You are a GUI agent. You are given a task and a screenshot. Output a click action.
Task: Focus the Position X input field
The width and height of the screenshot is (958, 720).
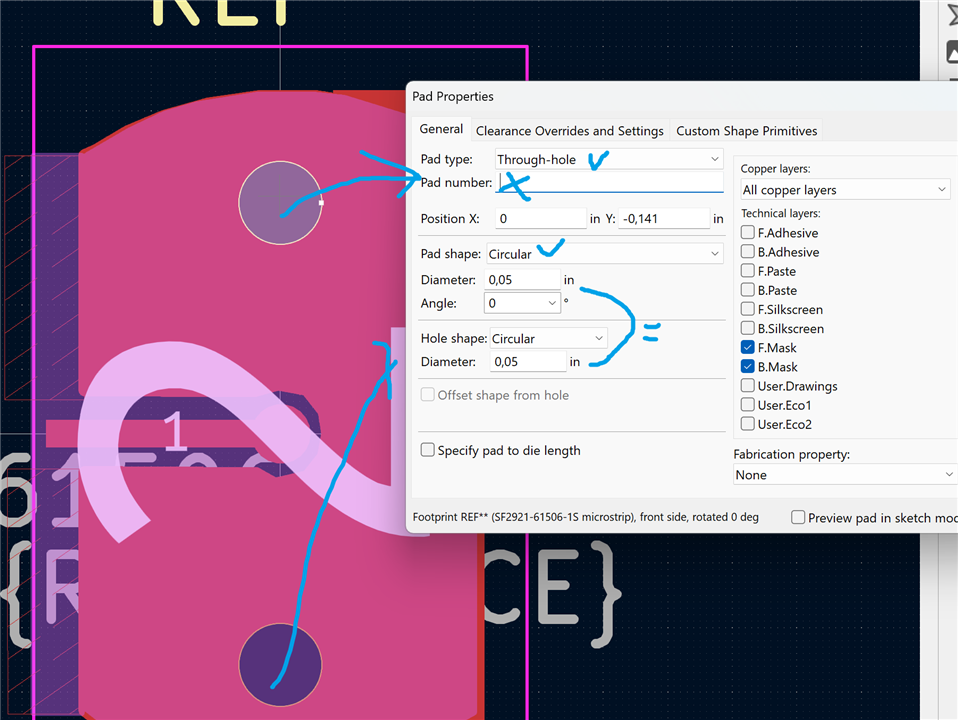pyautogui.click(x=540, y=218)
